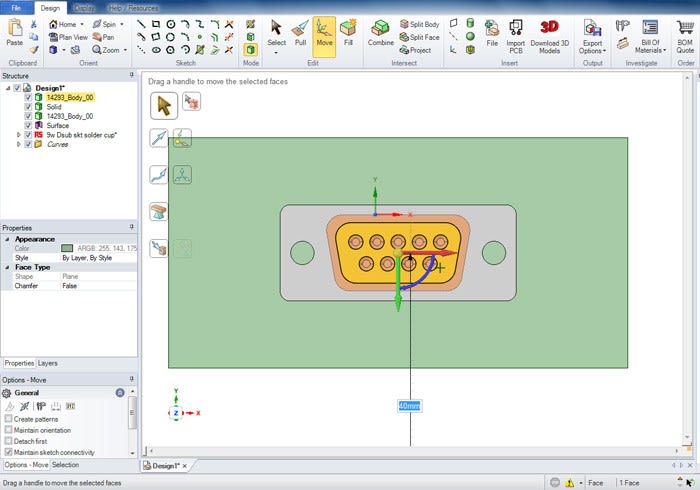Toggle visibility checkbox for Surface
Viewport: 700px width, 490px height.
point(28,125)
